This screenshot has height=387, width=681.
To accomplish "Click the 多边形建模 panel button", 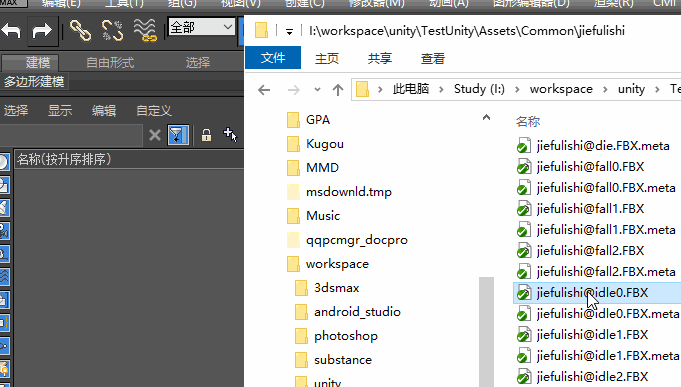I will (34, 82).
